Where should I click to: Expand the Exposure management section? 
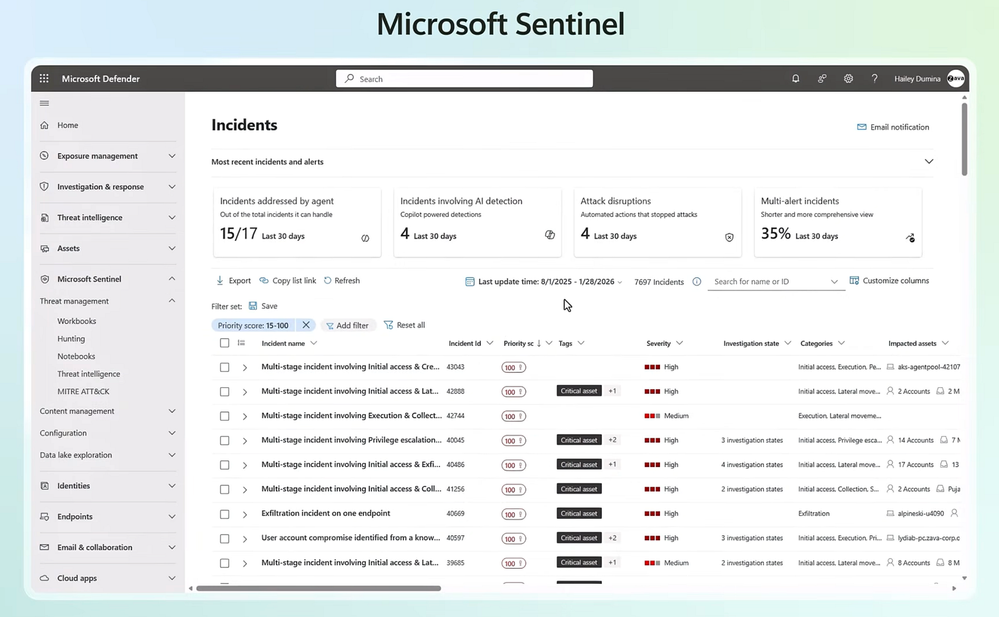click(172, 156)
